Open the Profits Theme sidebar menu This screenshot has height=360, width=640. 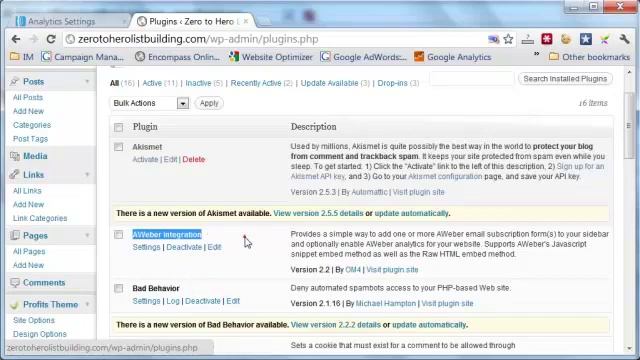coord(50,304)
